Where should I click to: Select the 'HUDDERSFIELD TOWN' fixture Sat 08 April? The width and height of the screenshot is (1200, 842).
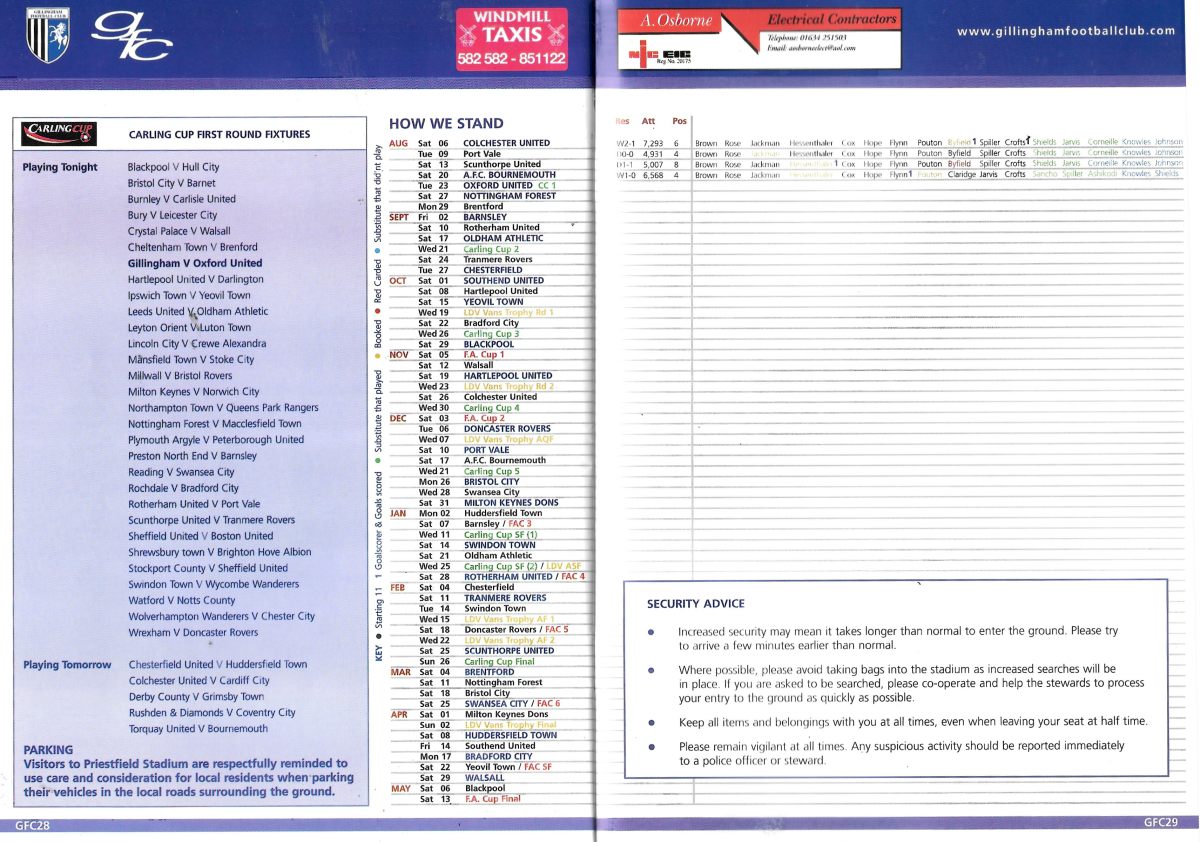coord(510,735)
